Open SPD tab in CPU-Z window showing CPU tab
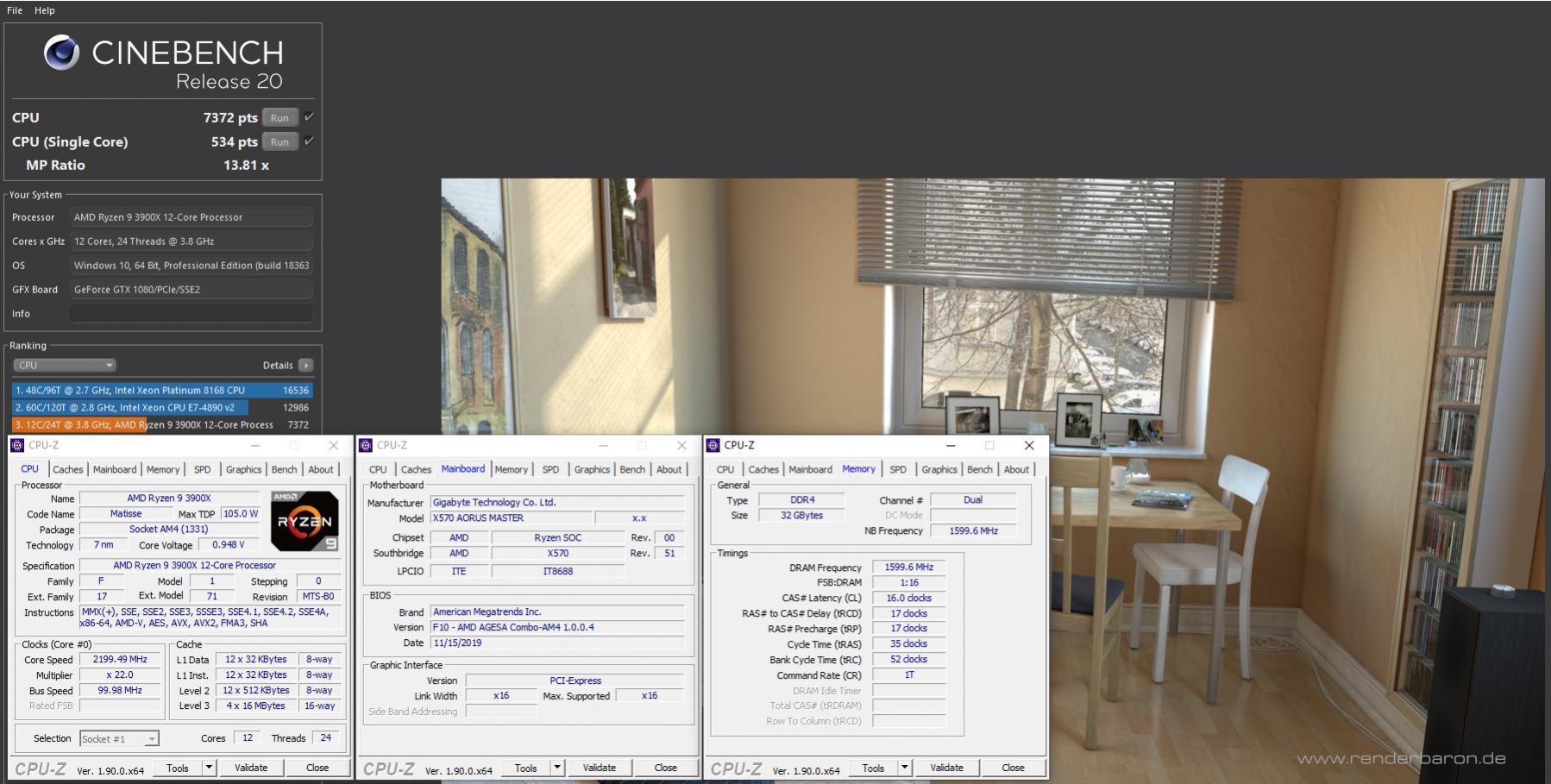Image resolution: width=1551 pixels, height=784 pixels. (202, 469)
